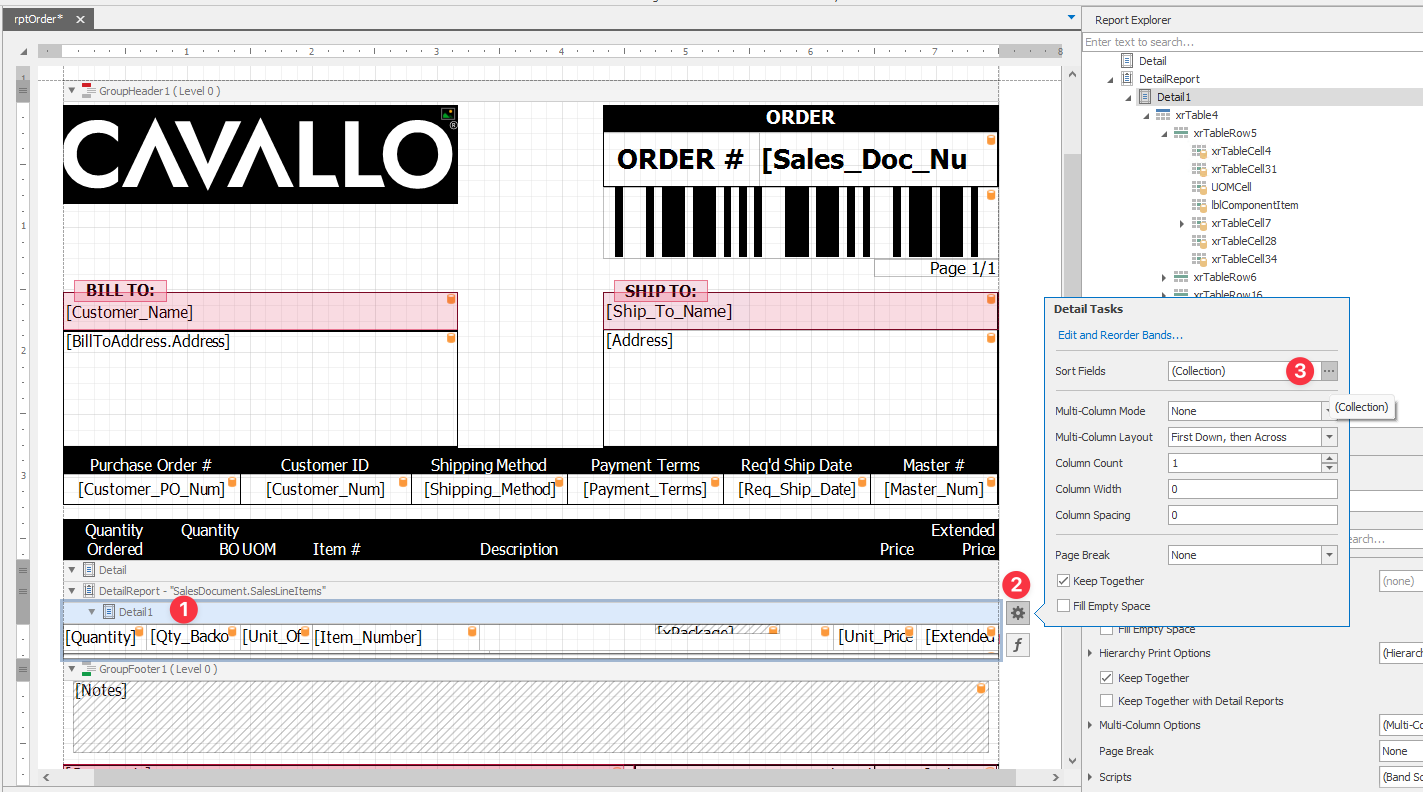Expand the xrTableRow6 tree node
1423x792 pixels.
(x=1163, y=277)
